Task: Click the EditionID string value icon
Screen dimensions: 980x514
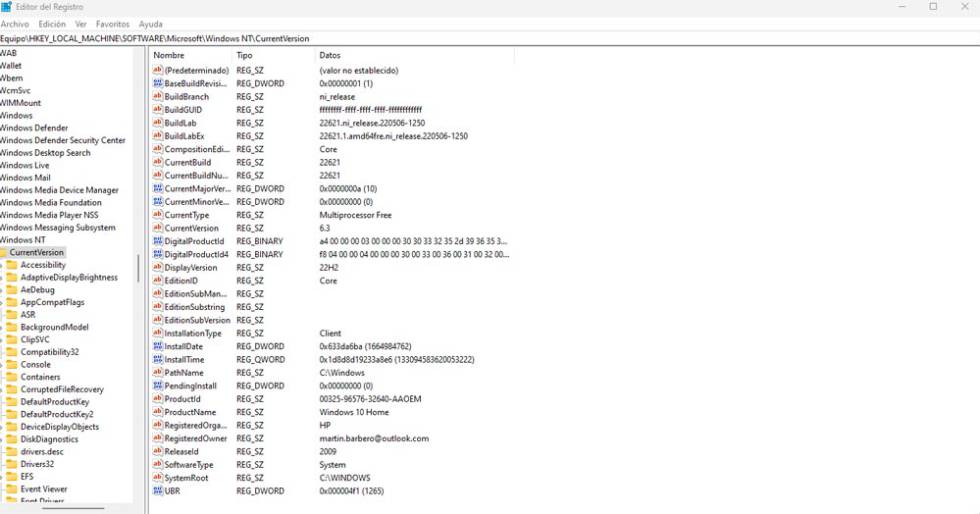Action: coord(158,280)
